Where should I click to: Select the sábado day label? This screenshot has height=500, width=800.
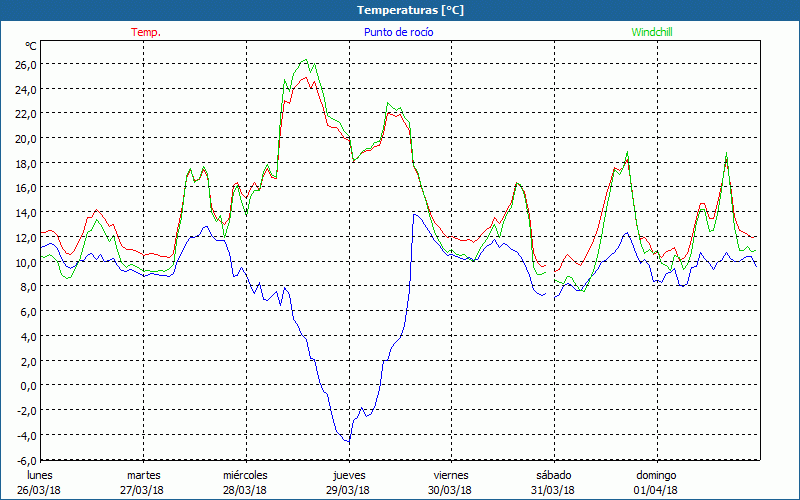click(553, 475)
